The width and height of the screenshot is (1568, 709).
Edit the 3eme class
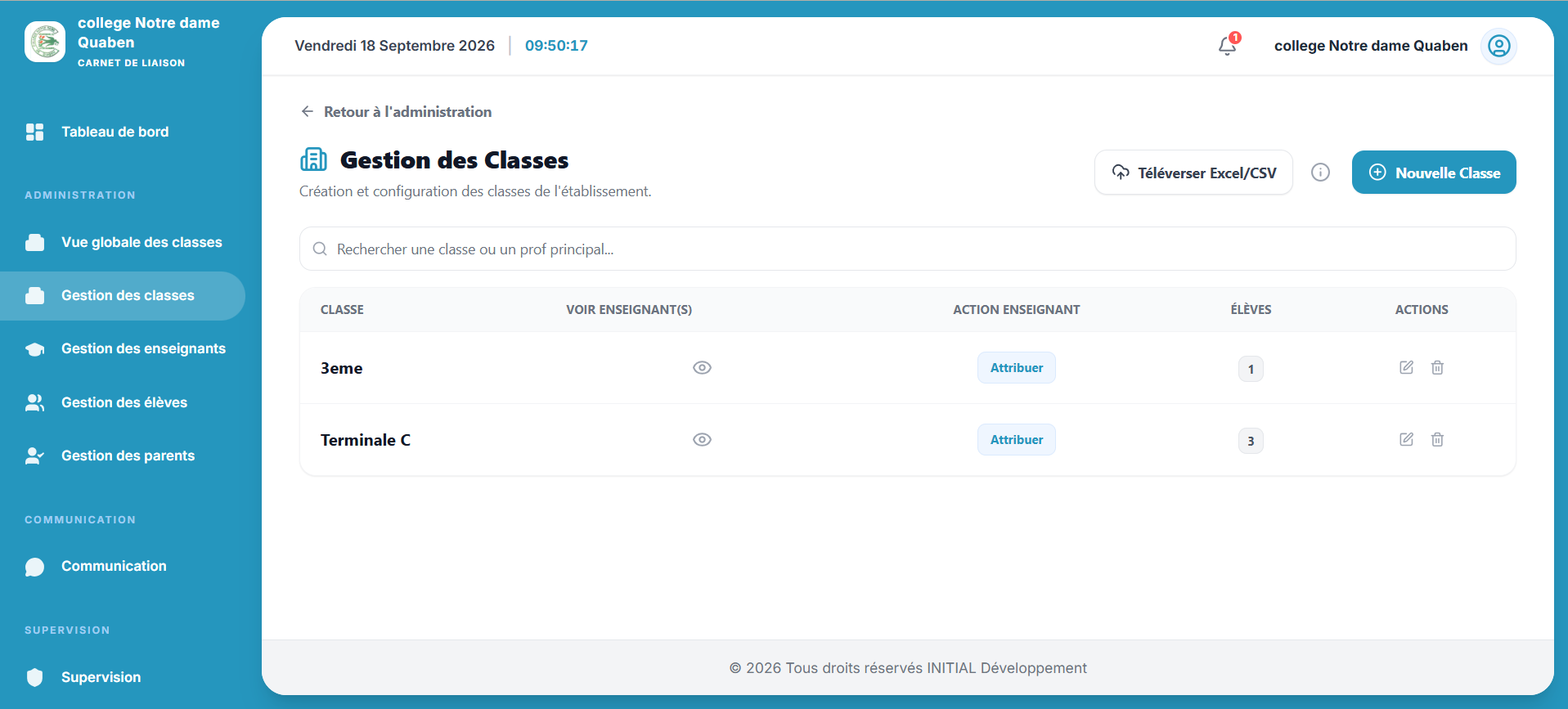coord(1406,367)
